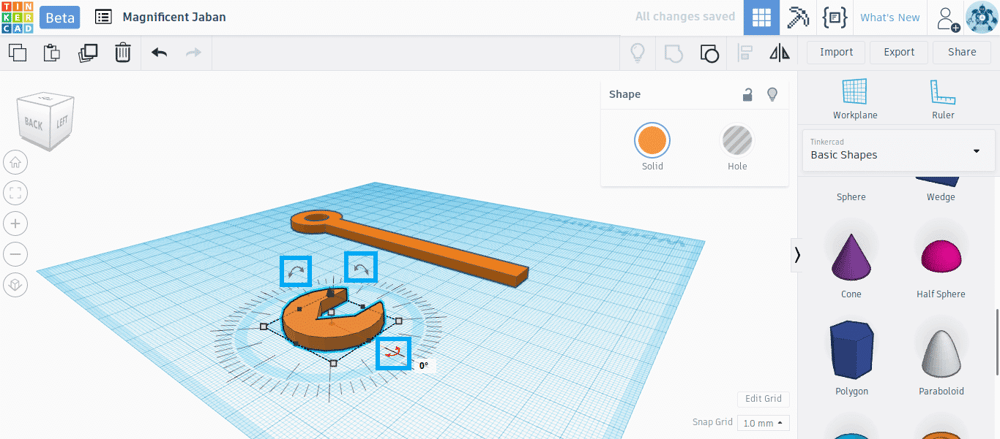Zoom out with the minus icon

click(x=15, y=254)
